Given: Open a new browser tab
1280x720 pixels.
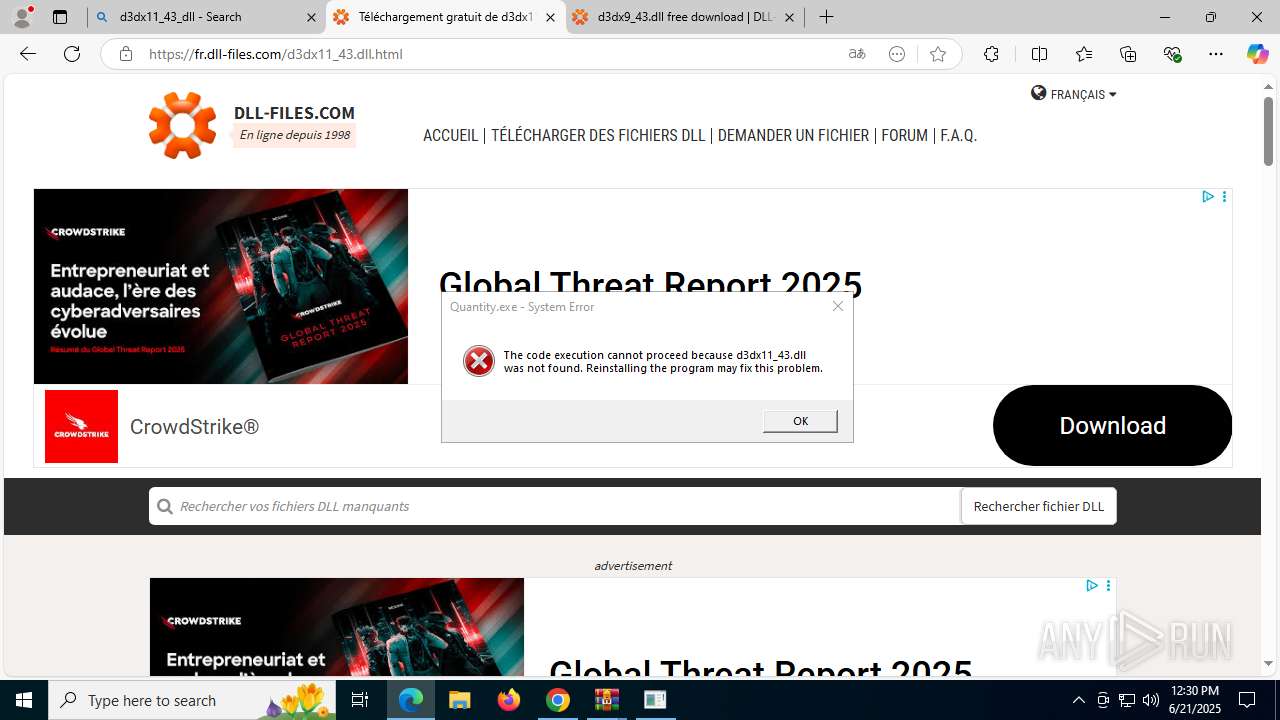Looking at the screenshot, I should point(826,17).
